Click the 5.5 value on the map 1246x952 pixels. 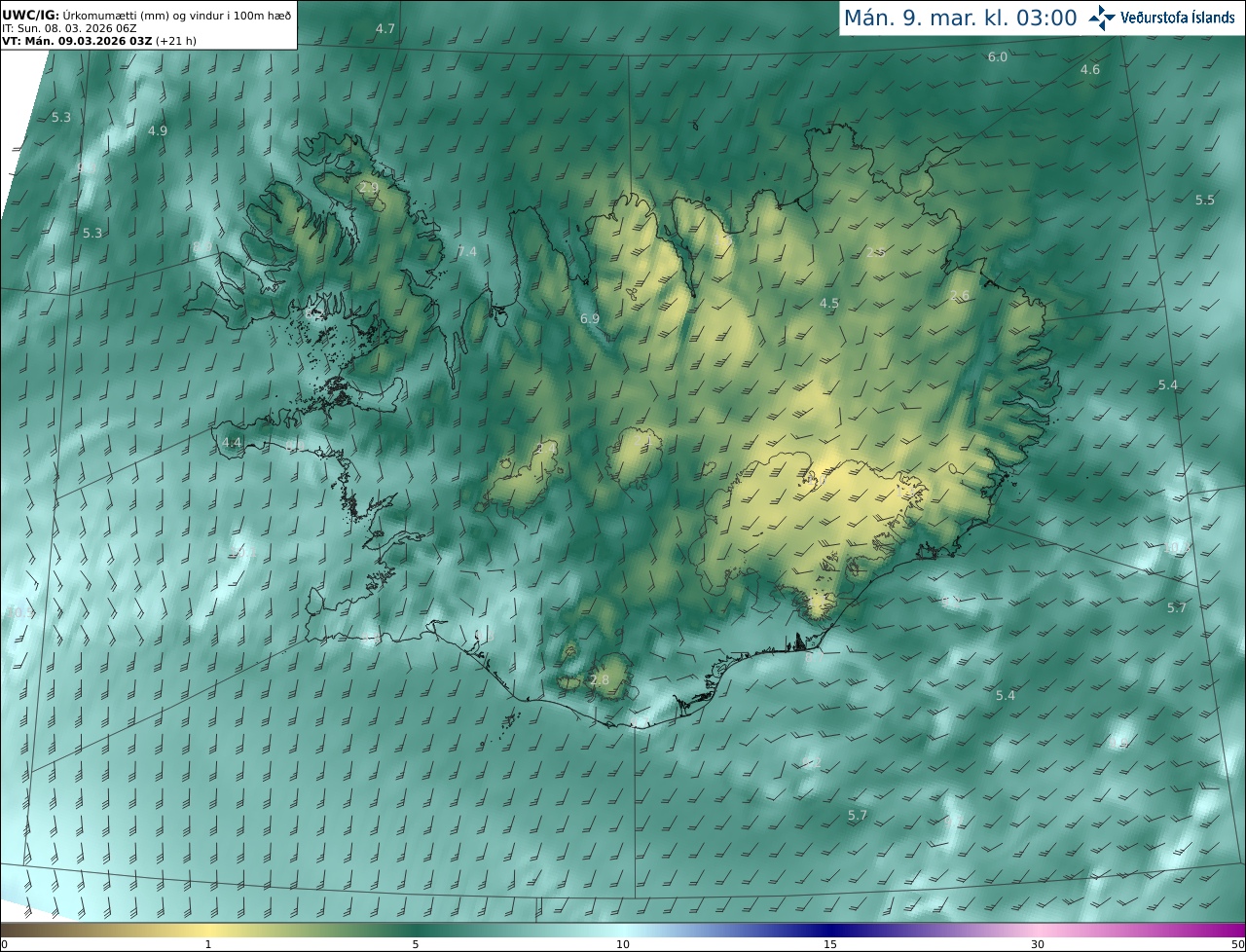(1205, 201)
